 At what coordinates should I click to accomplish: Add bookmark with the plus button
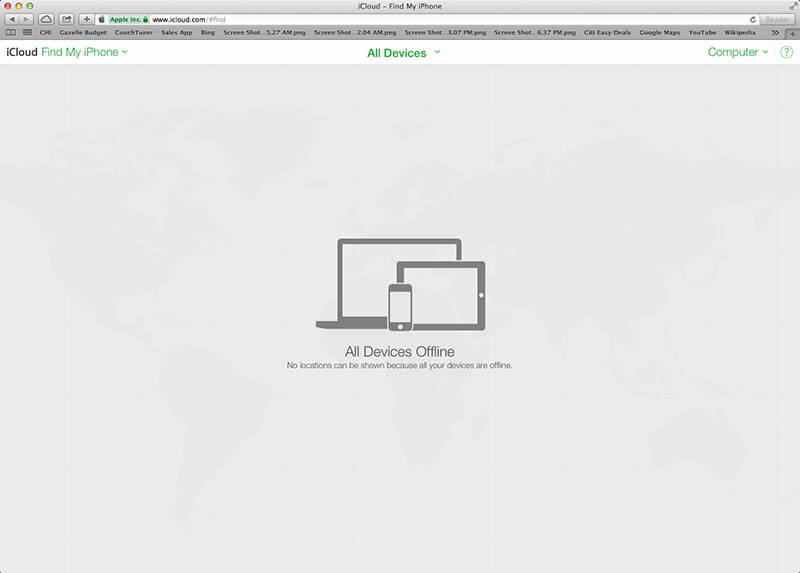[86, 19]
